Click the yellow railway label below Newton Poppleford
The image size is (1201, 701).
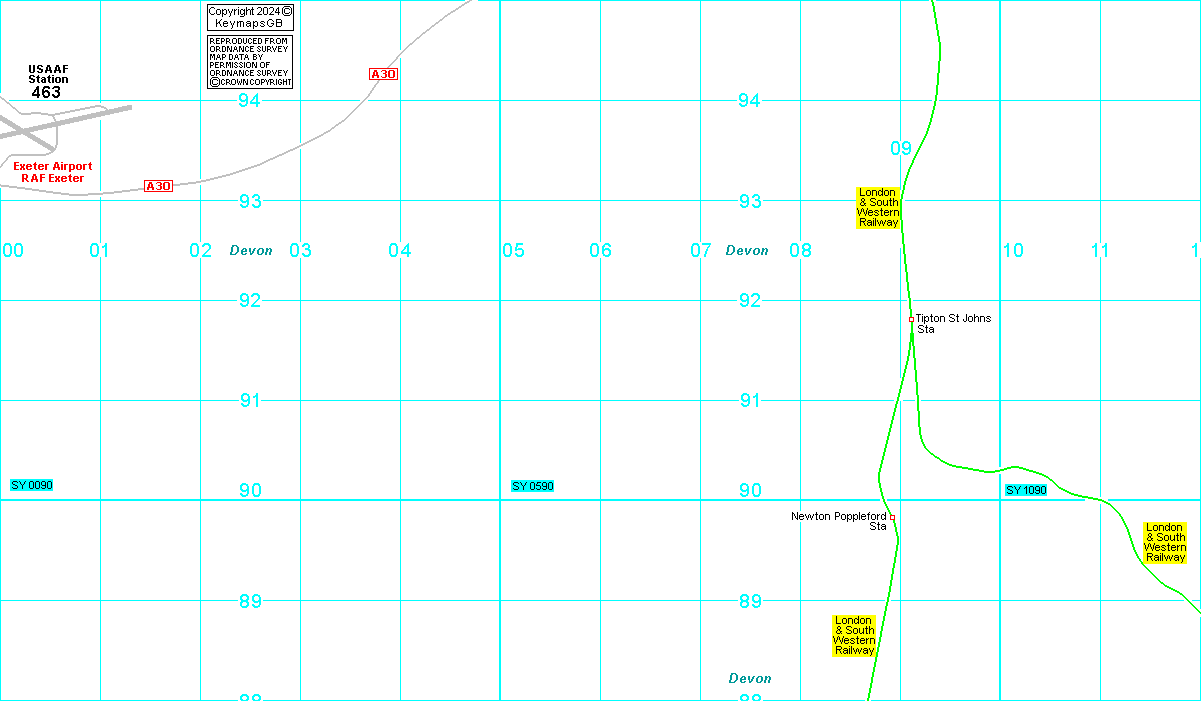click(x=854, y=636)
